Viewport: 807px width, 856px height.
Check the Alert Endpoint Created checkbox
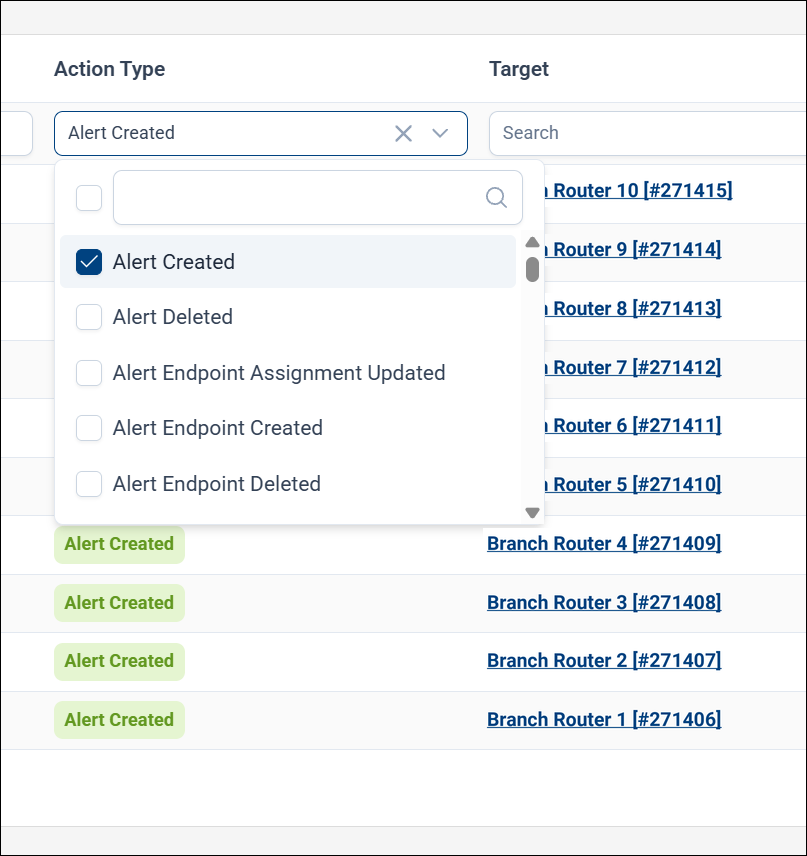[89, 428]
